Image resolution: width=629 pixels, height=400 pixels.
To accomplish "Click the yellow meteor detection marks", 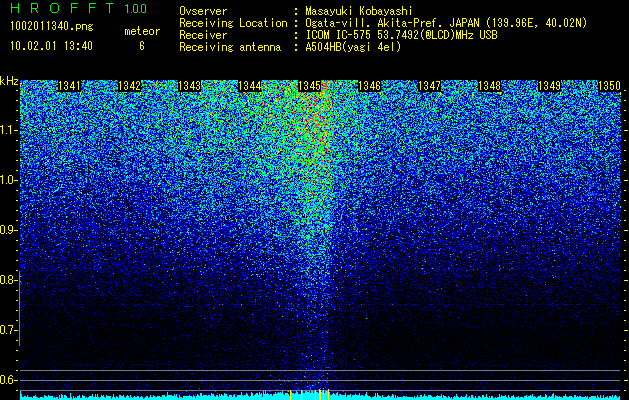I will pyautogui.click(x=309, y=395).
